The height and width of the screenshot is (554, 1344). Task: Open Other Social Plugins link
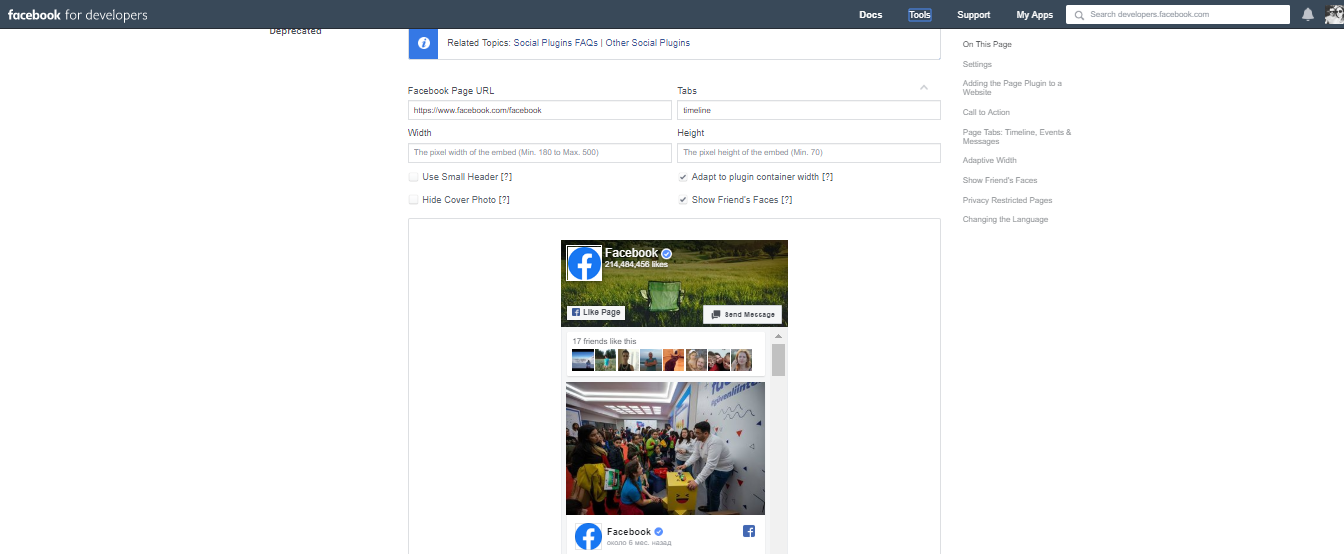[x=648, y=43]
